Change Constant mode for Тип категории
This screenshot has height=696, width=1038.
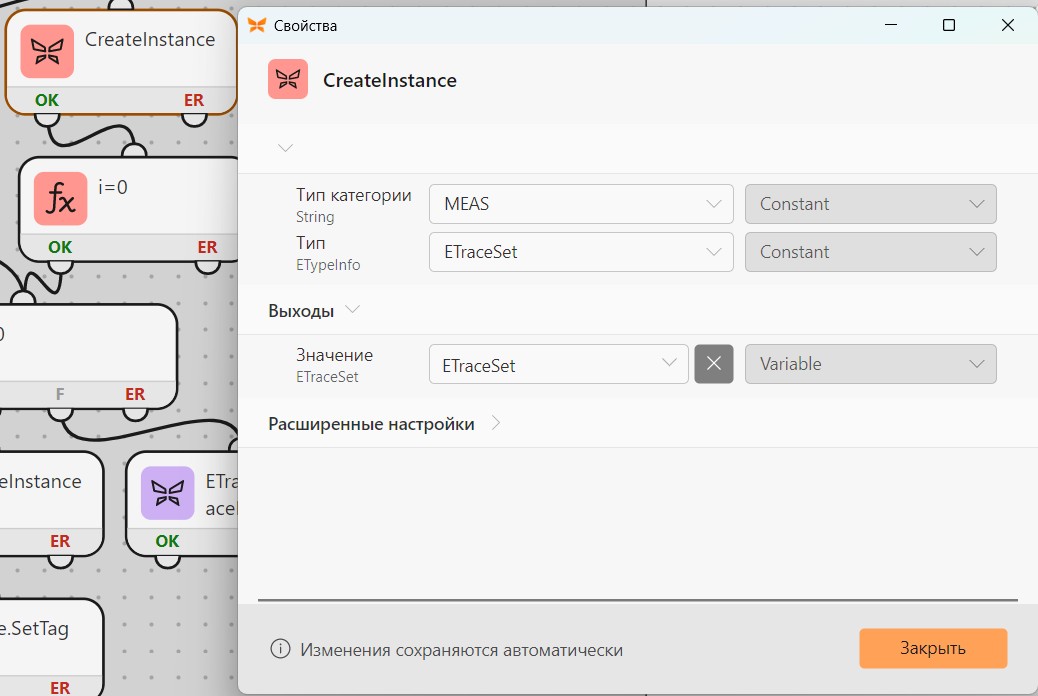(871, 204)
